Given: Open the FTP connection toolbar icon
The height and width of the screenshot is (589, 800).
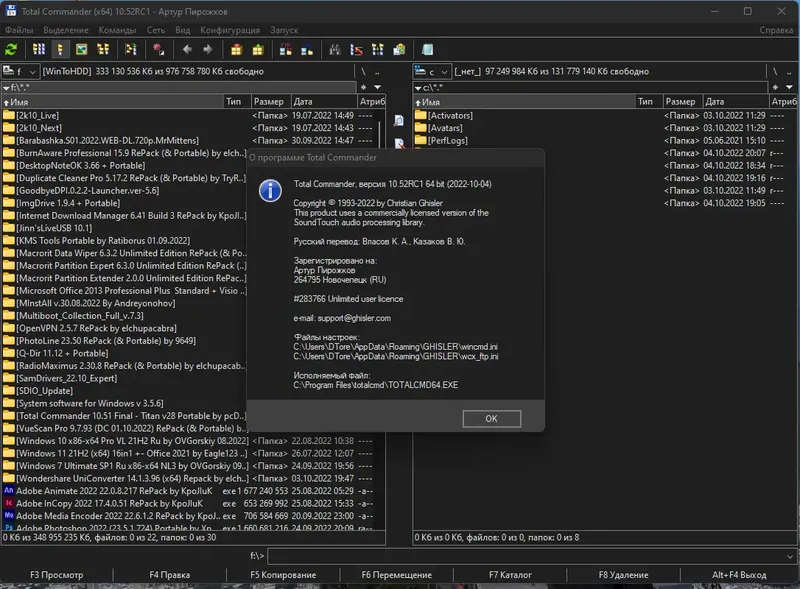Looking at the screenshot, I should [x=285, y=49].
